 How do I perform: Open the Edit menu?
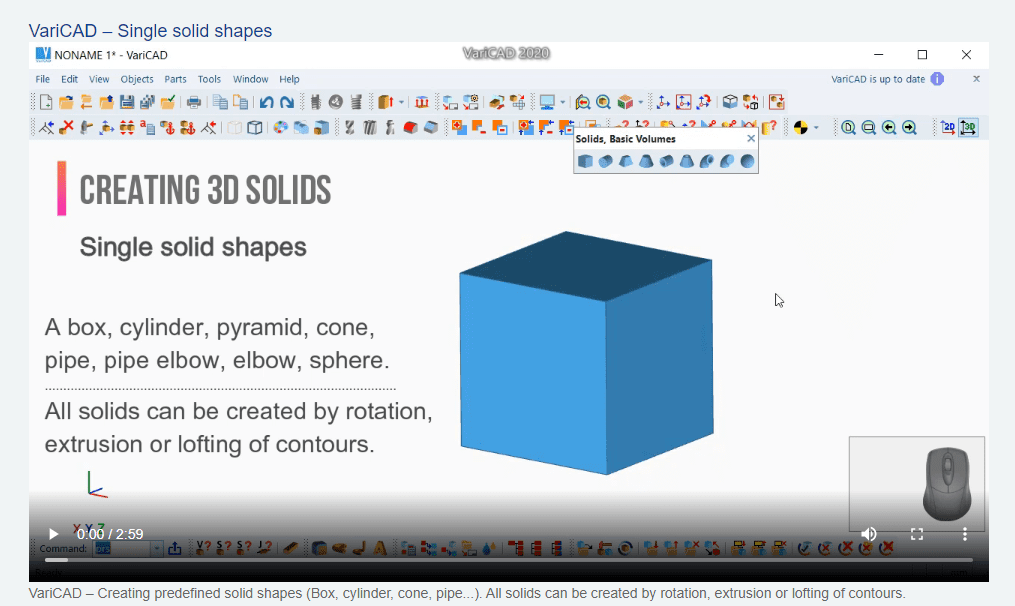(69, 79)
